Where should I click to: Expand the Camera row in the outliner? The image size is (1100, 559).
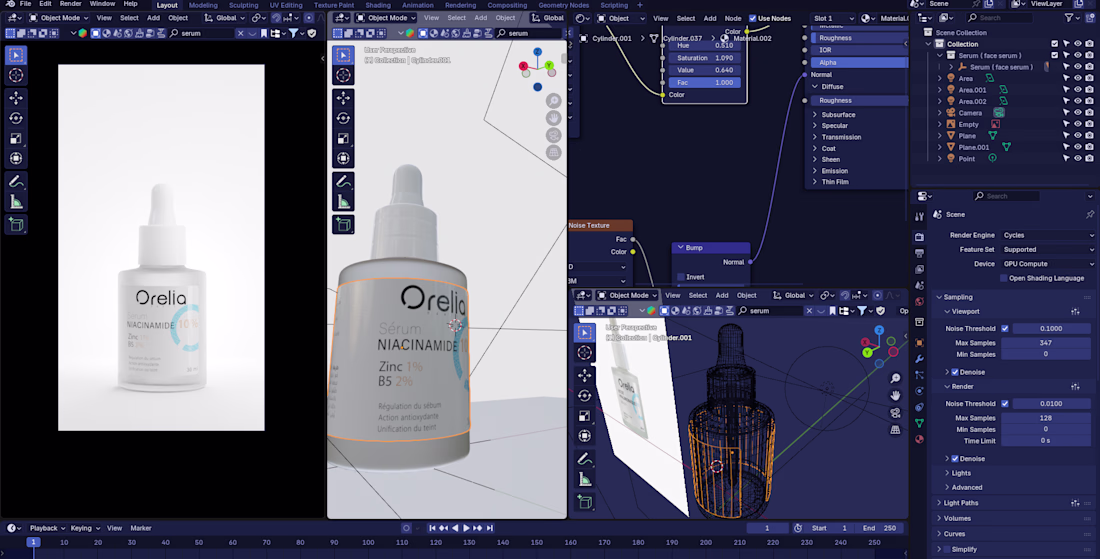[x=940, y=113]
